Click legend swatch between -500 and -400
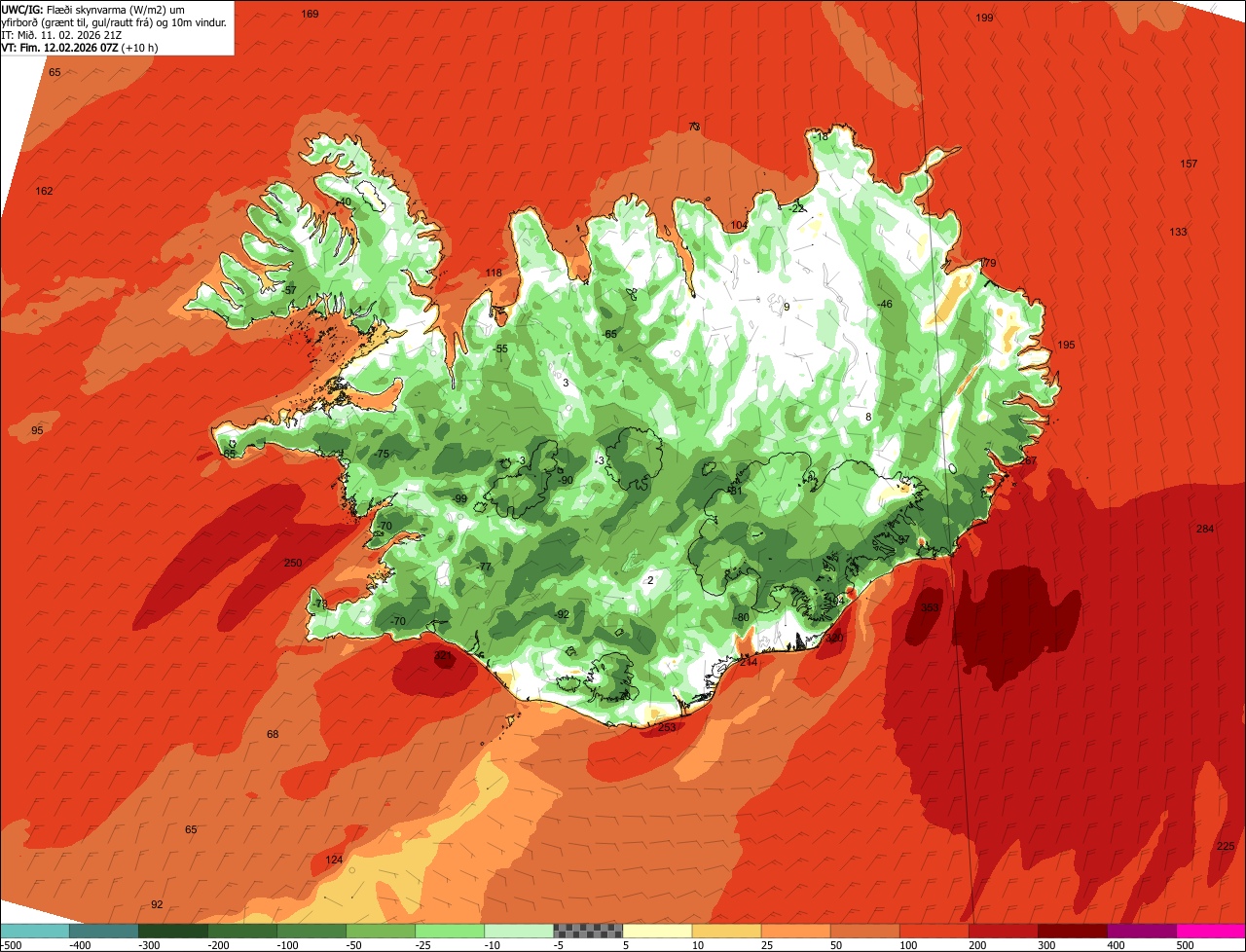 (34, 931)
